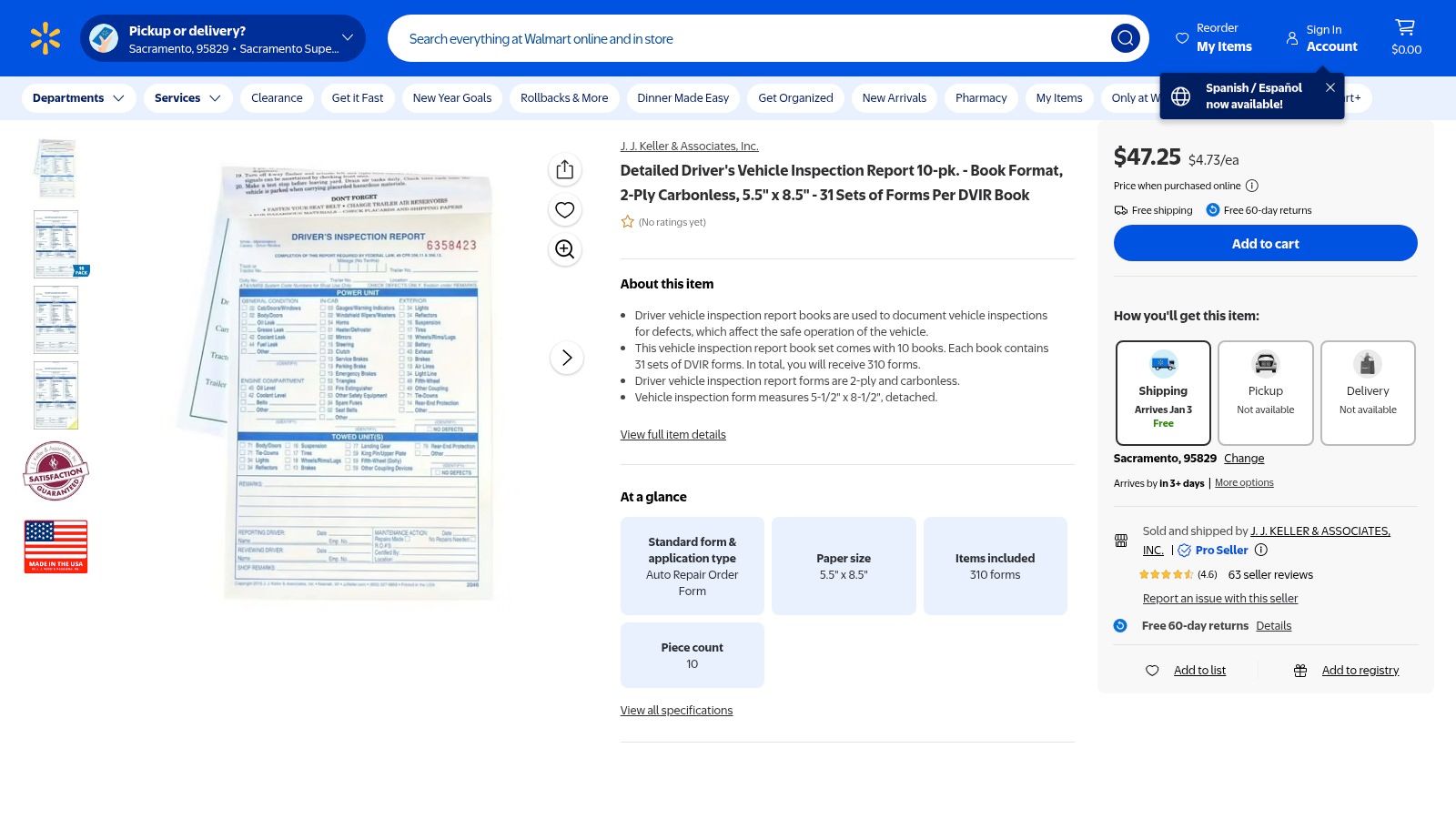The height and width of the screenshot is (819, 1456).
Task: Select fourth product thumbnail
Action: 56,395
